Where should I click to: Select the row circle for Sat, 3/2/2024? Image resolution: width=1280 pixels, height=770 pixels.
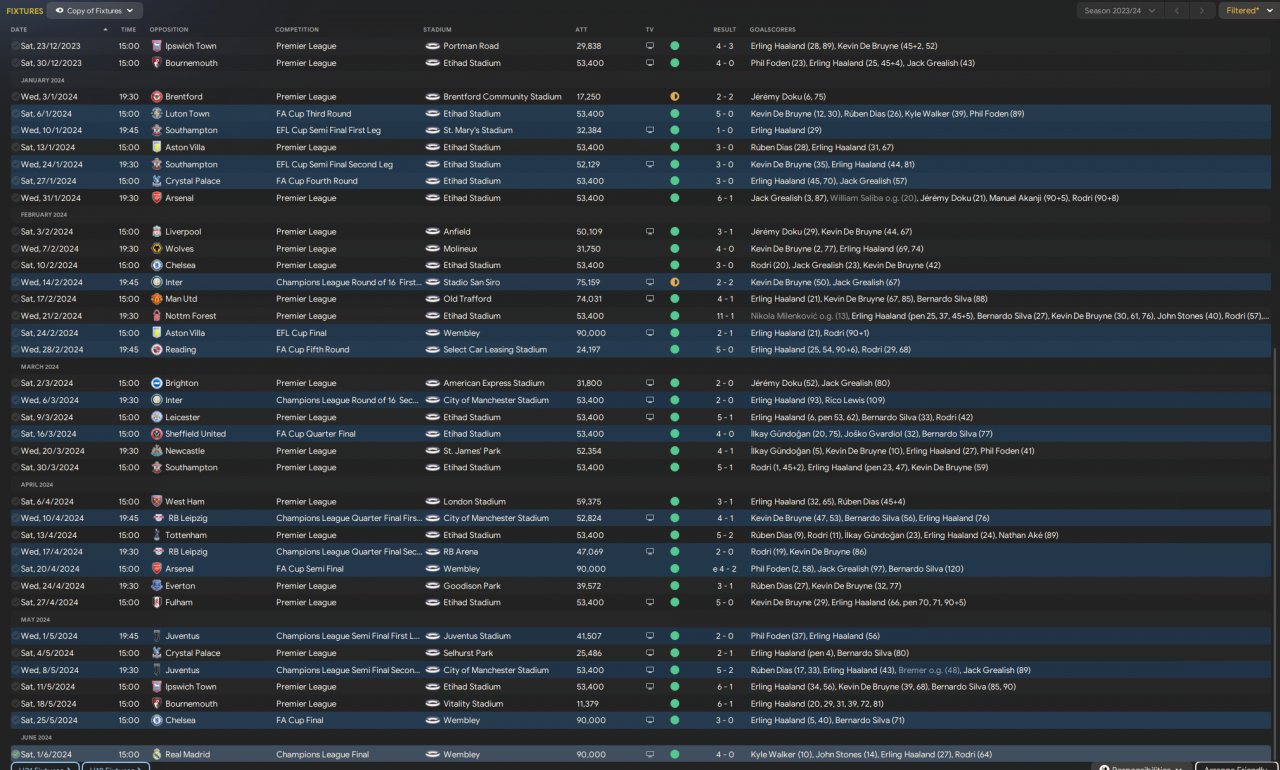pyautogui.click(x=15, y=232)
